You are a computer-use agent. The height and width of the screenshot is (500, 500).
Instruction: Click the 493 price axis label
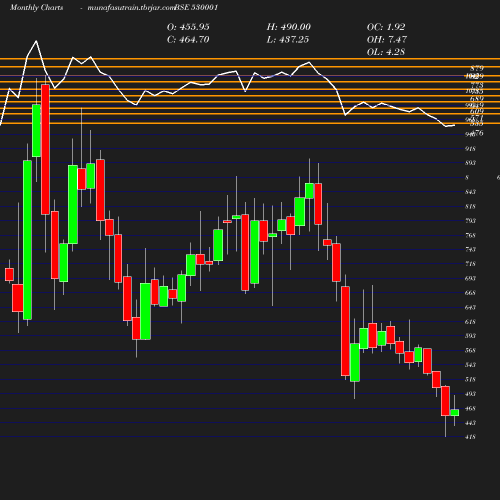470,394
